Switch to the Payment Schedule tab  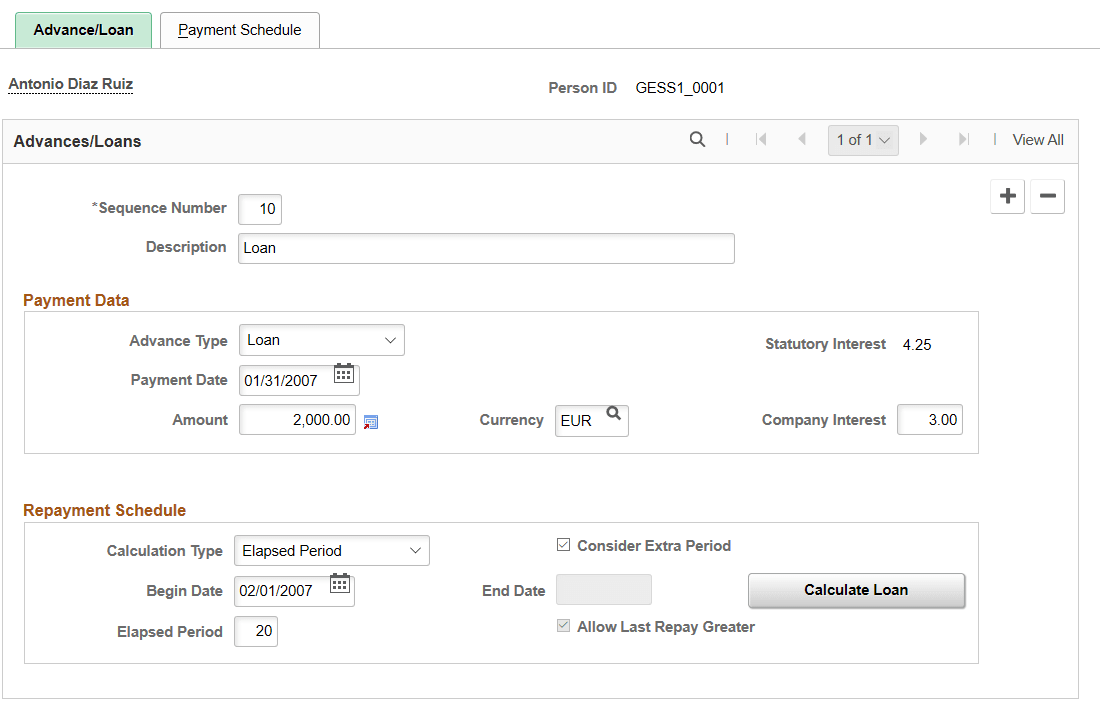(239, 29)
